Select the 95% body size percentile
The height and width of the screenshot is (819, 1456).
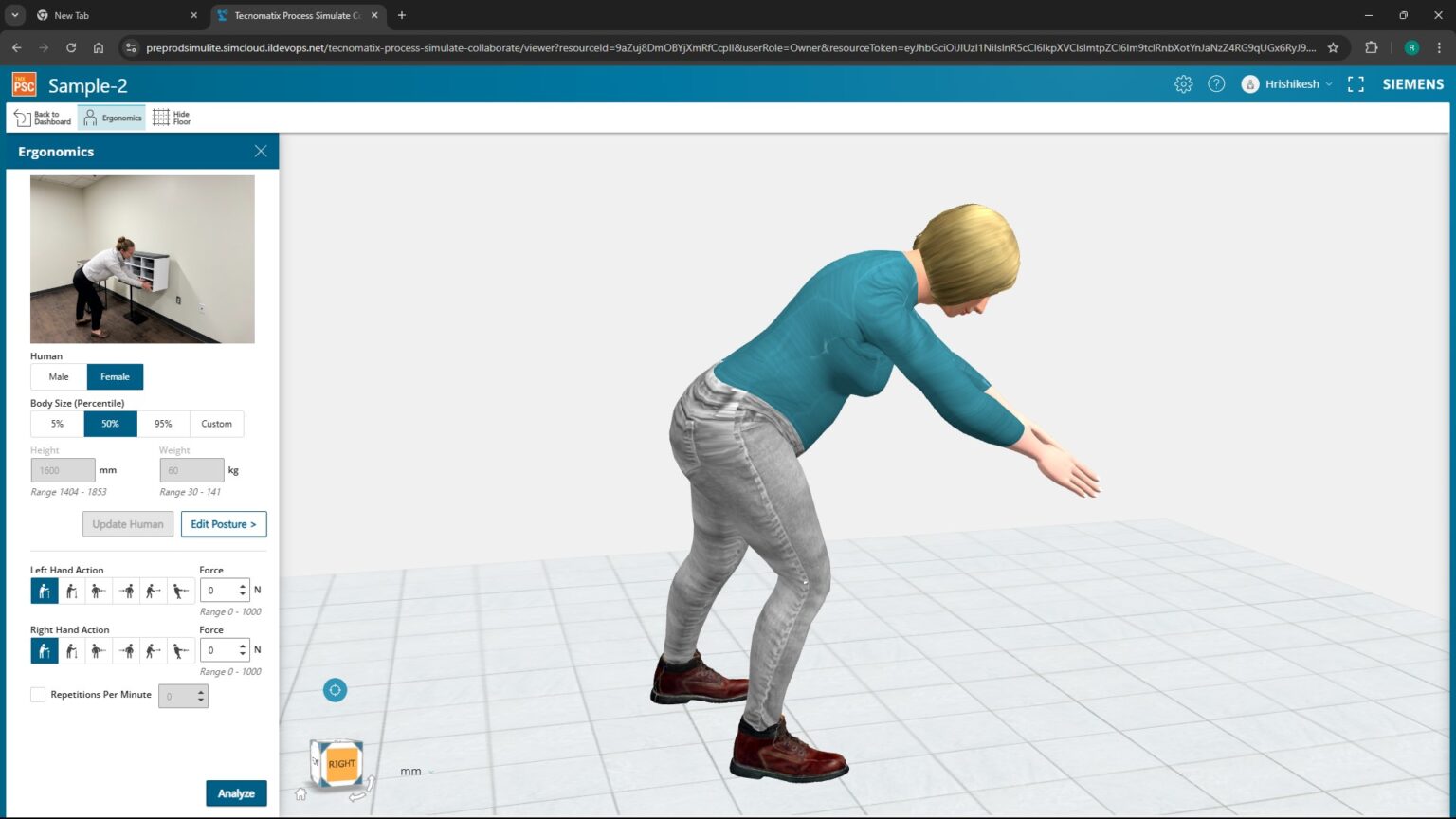click(163, 424)
